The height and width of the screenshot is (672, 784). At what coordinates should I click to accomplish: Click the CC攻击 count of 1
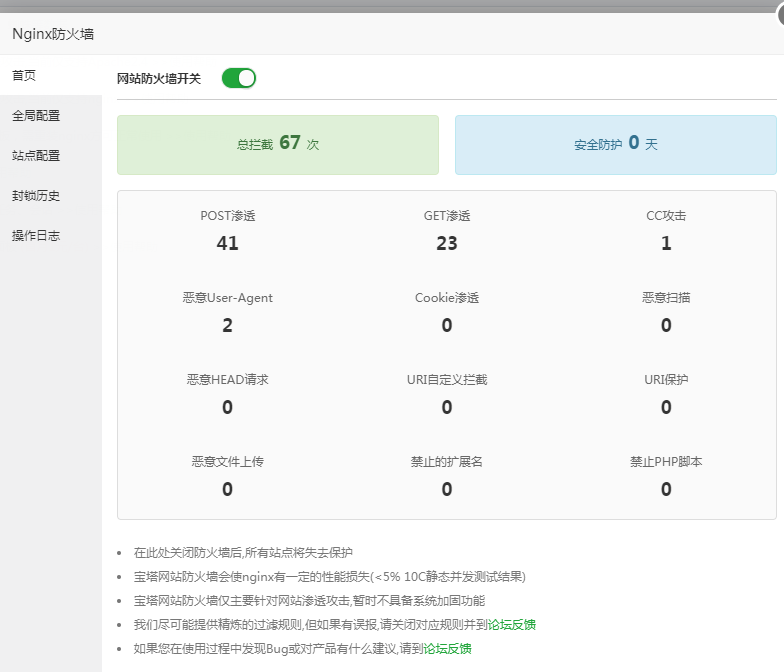[666, 243]
